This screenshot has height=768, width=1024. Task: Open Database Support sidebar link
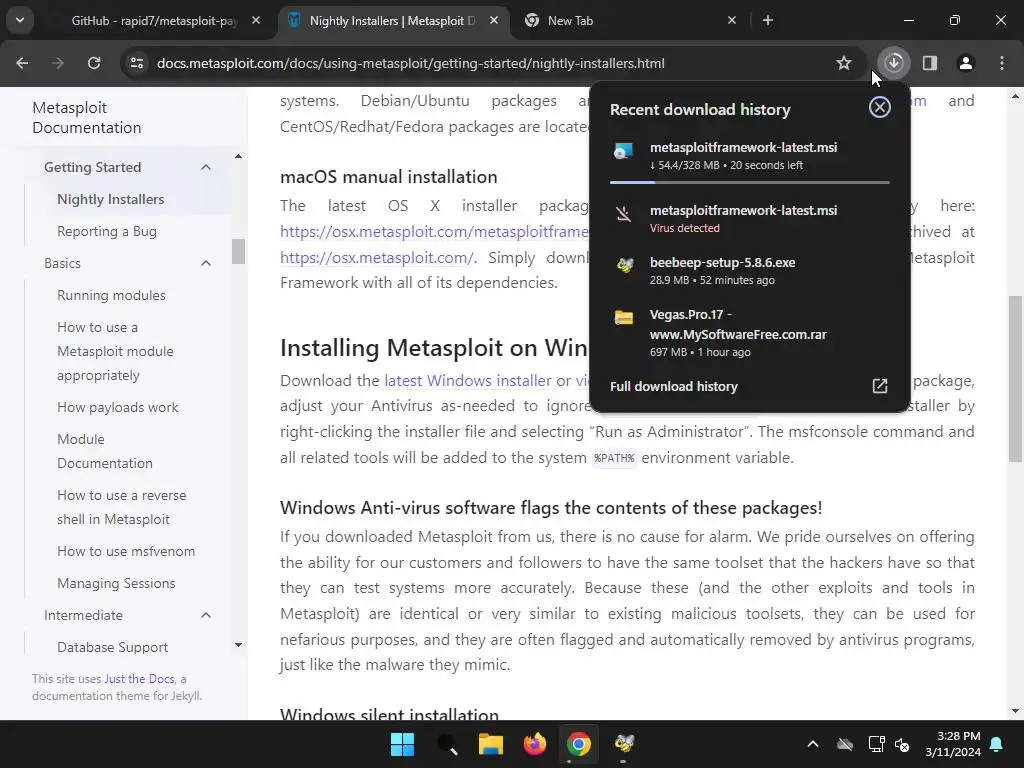[x=112, y=647]
